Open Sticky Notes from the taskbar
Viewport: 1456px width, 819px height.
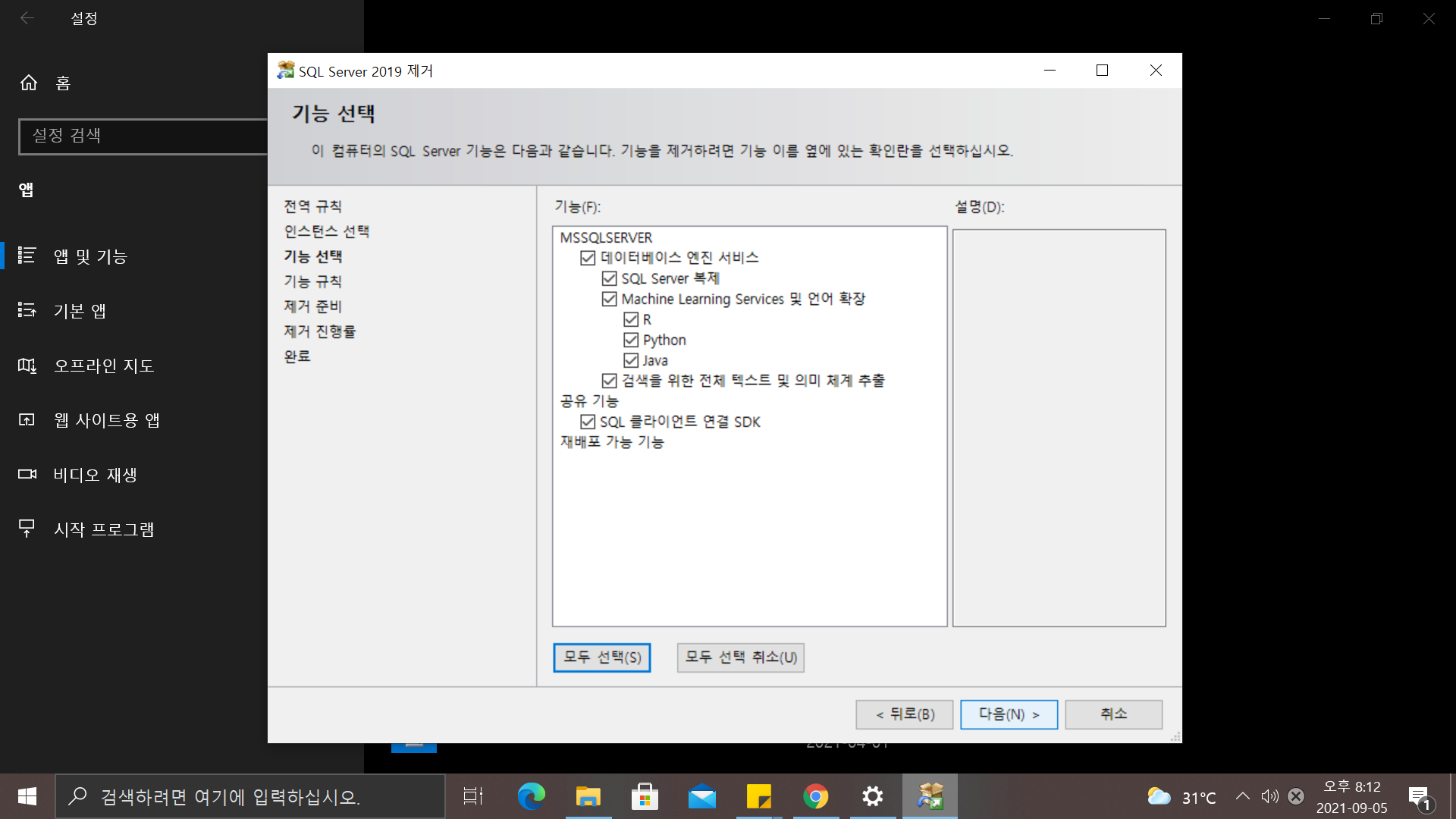(x=758, y=796)
